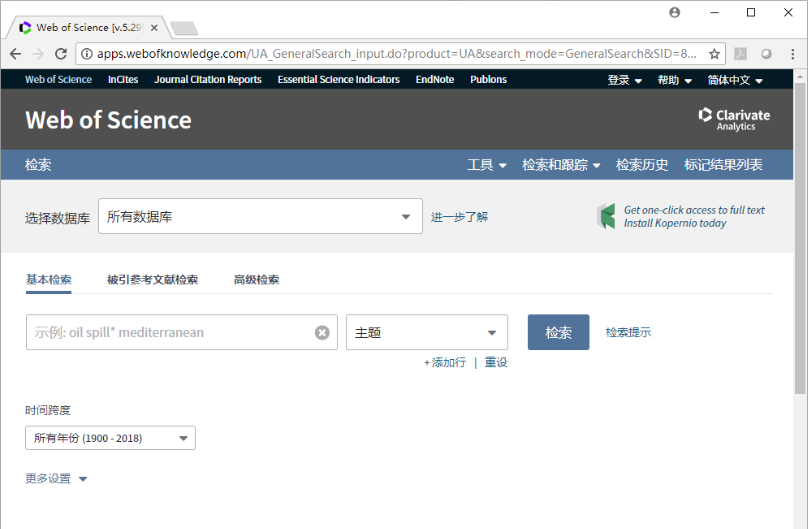Bookmark page with star icon
The image size is (809, 529).
coord(714,54)
